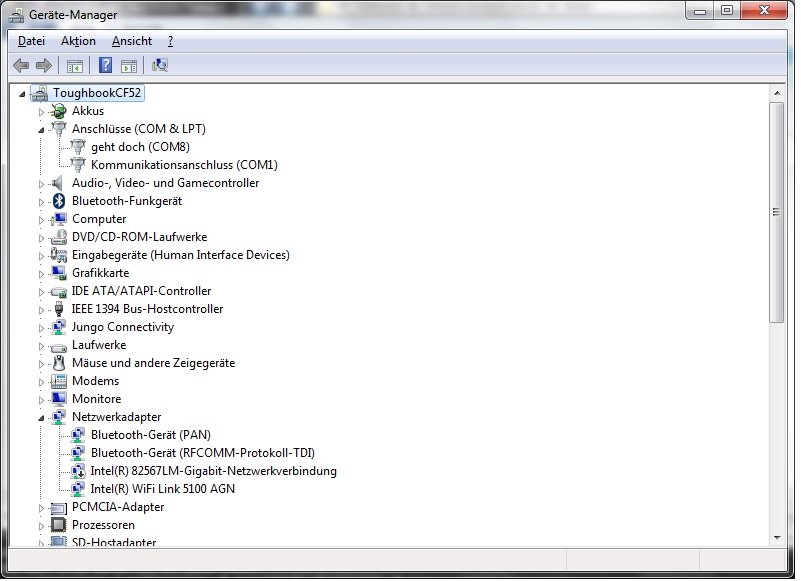801x581 pixels.
Task: Expand the Modems node
Action: pyautogui.click(x=41, y=382)
